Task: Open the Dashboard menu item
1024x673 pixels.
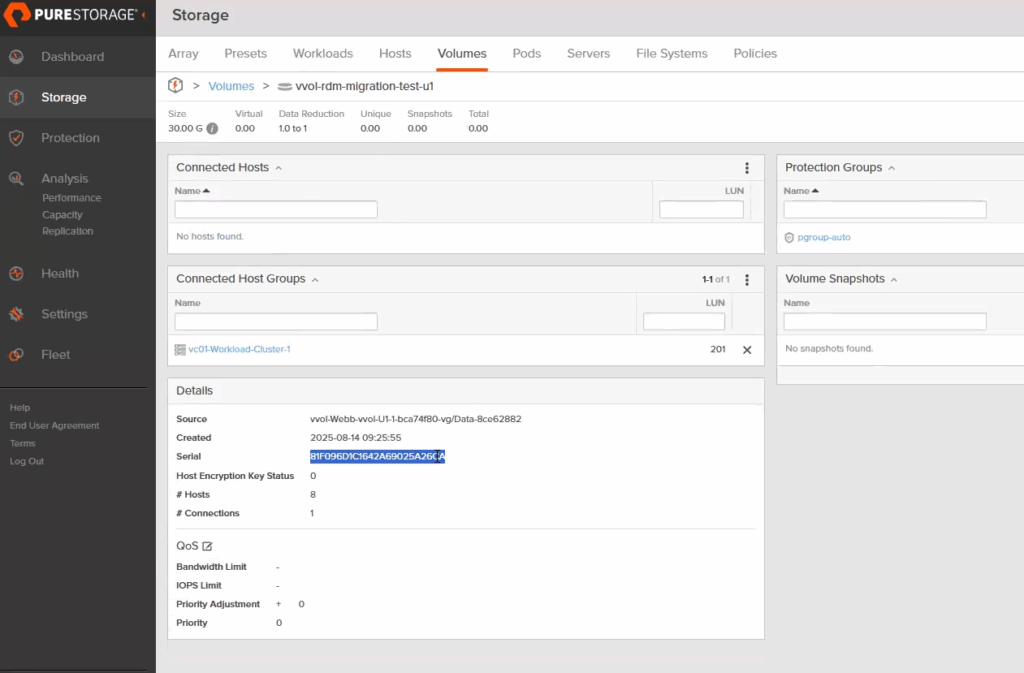Action: (72, 57)
